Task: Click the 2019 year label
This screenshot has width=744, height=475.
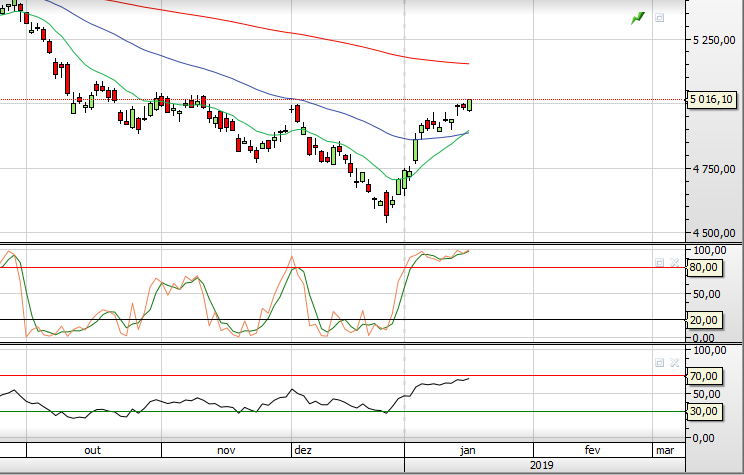Action: [x=541, y=465]
